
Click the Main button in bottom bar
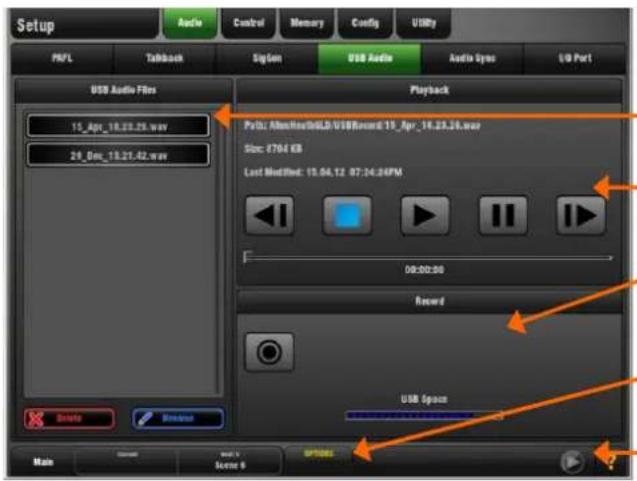tap(43, 462)
